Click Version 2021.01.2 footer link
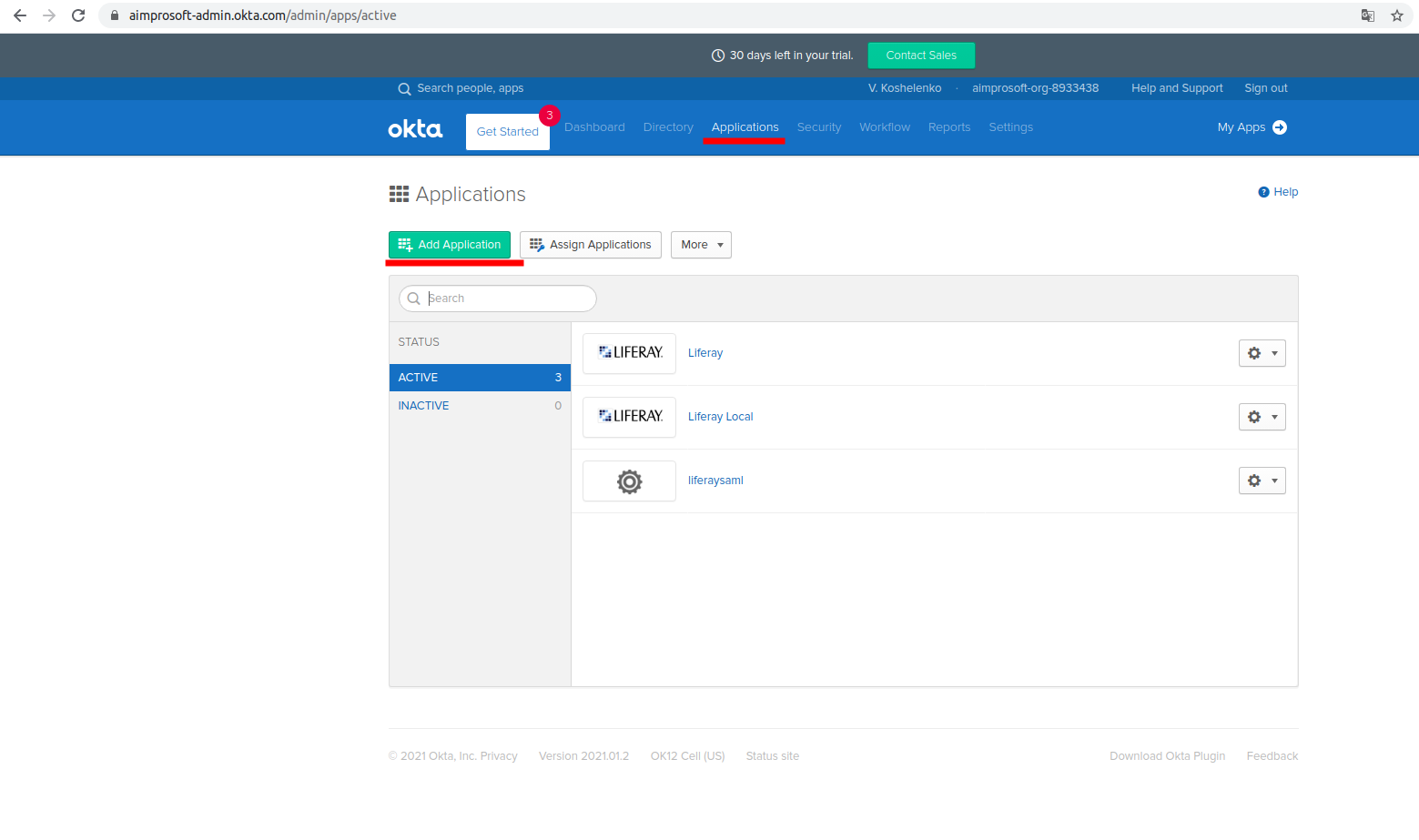 click(583, 756)
